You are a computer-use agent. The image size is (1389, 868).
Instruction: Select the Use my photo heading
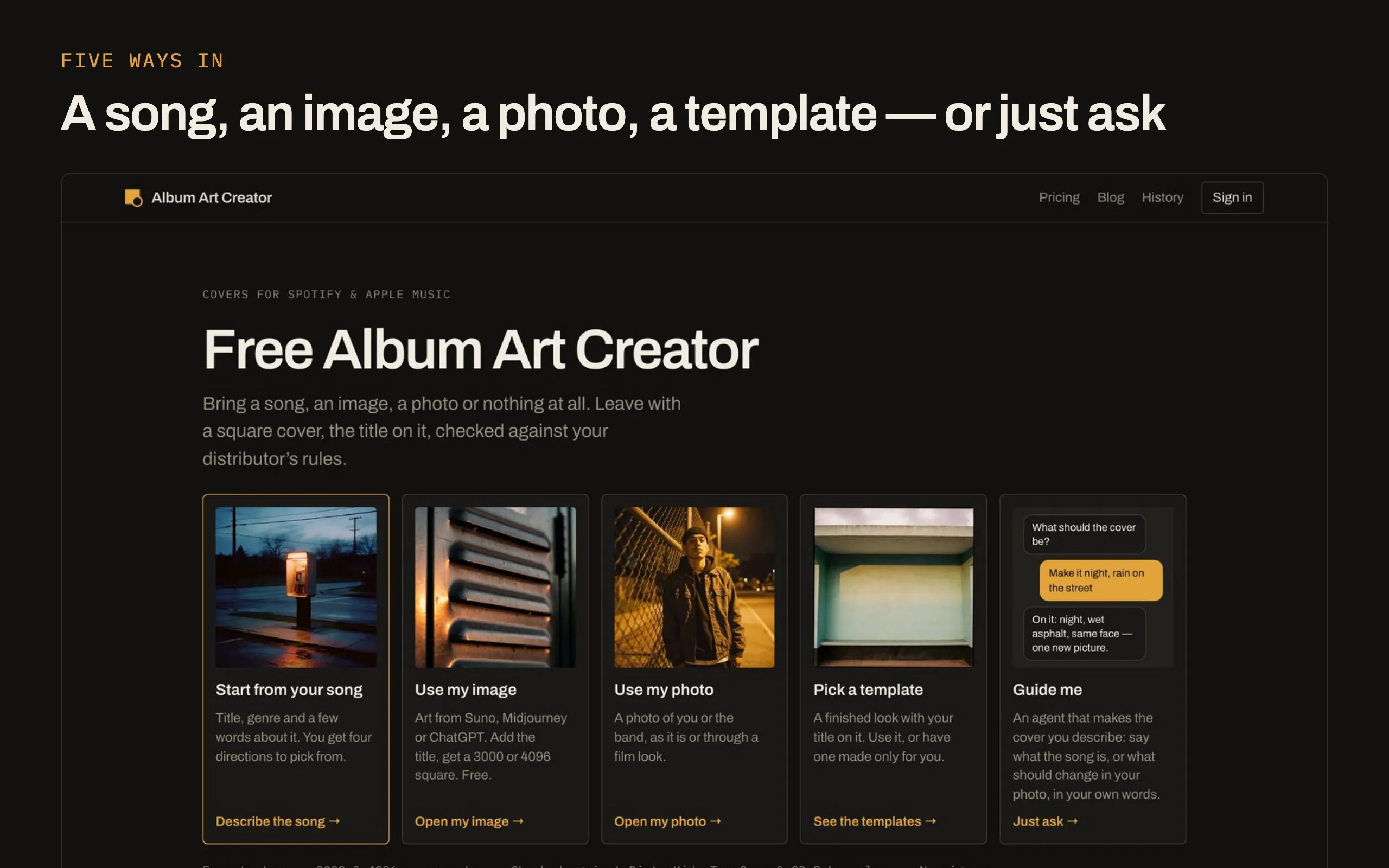[x=664, y=690]
